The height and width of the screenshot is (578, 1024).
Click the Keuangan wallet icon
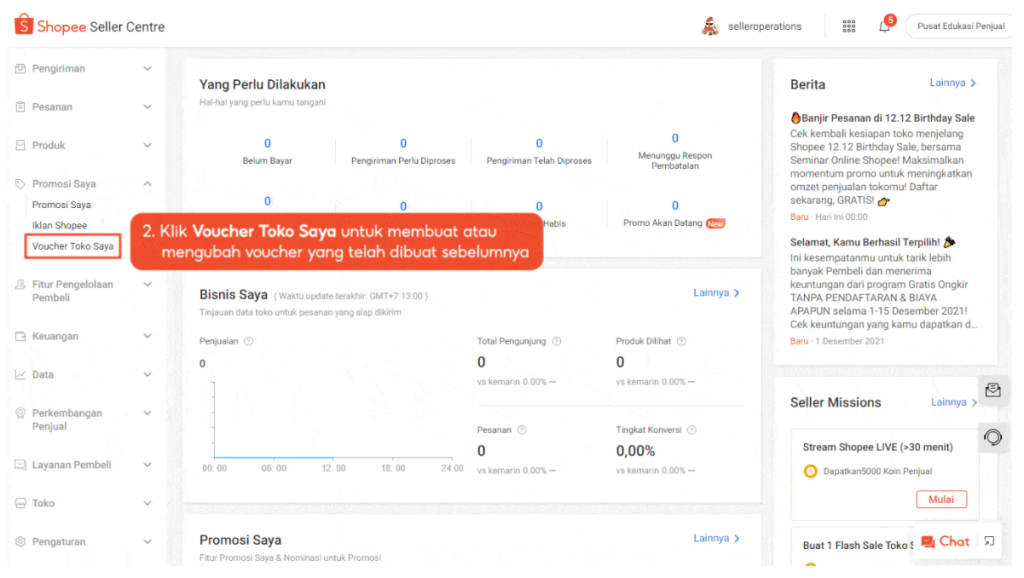[x=20, y=336]
